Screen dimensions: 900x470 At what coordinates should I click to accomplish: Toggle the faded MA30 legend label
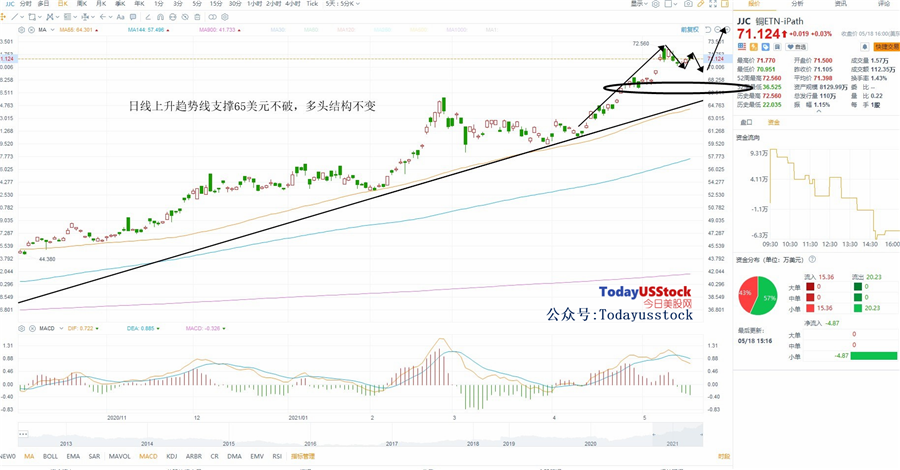pyautogui.click(x=278, y=30)
